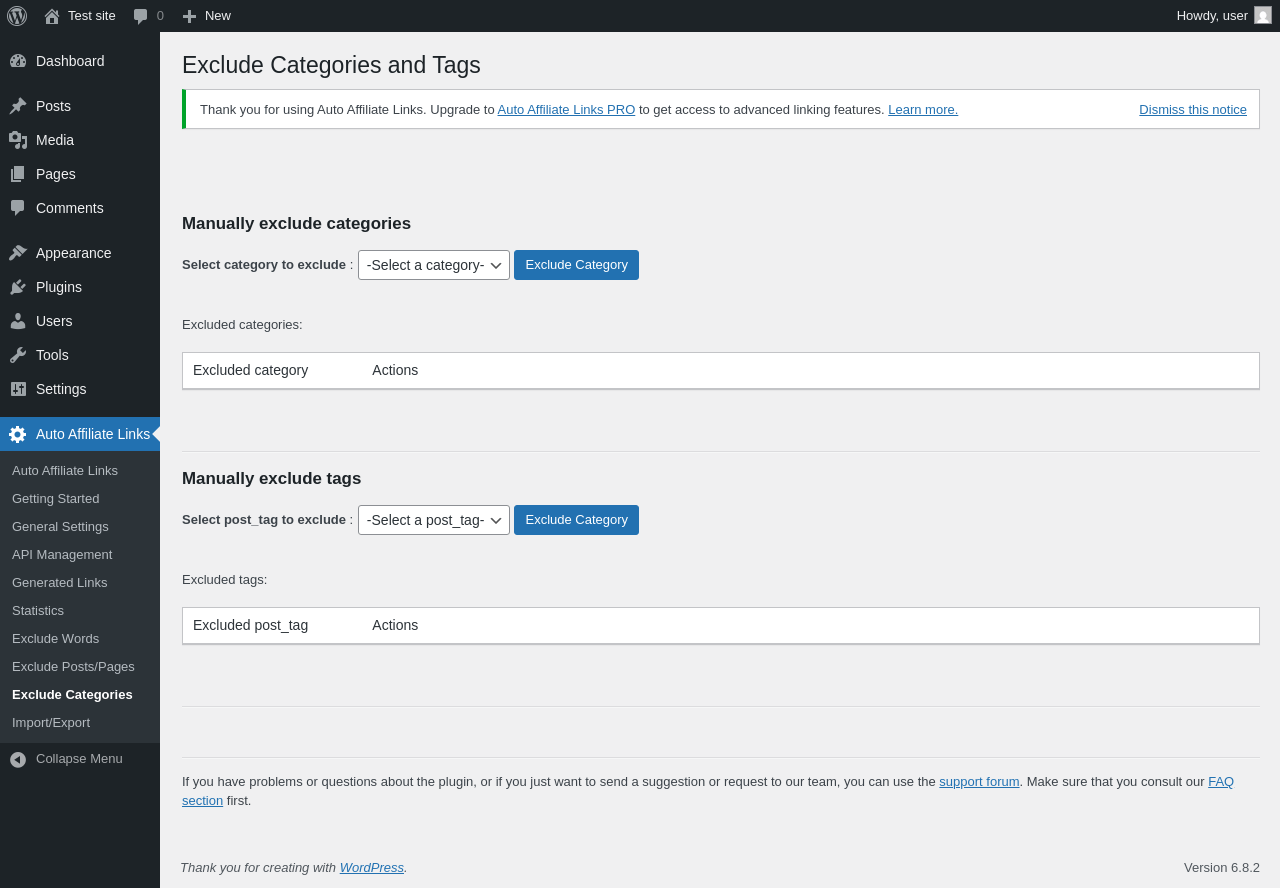Click the WordPress footer link
Image resolution: width=1280 pixels, height=888 pixels.
point(372,867)
